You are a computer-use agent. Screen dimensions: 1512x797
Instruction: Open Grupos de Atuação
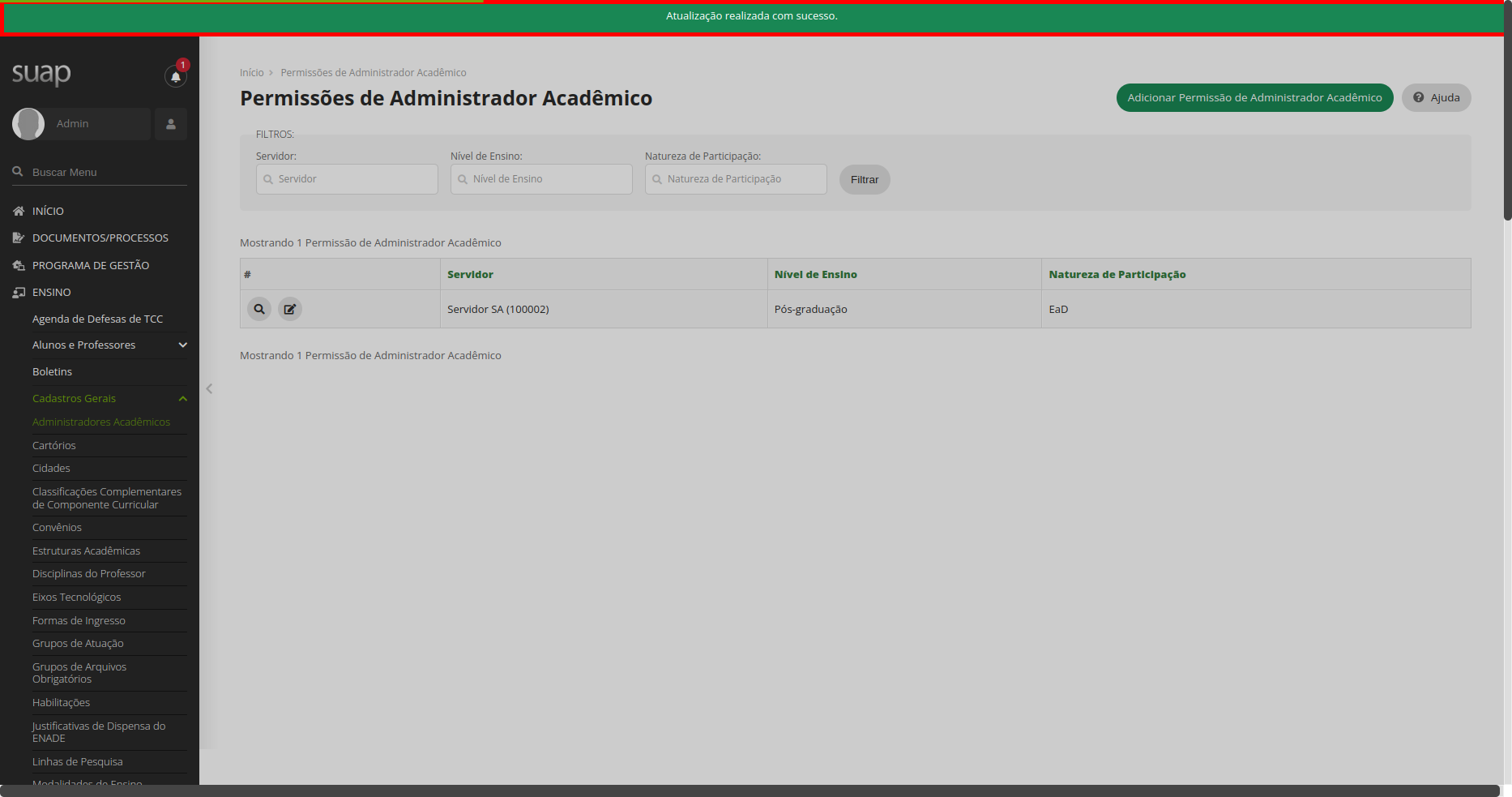point(78,643)
